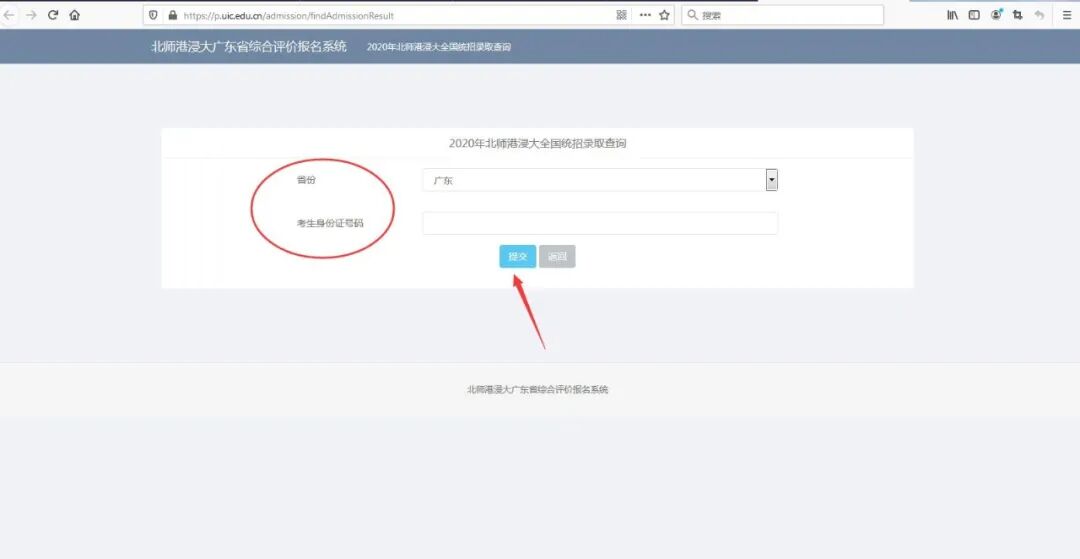Click the form title 2020年北师港浸大全国统招录取查询
Viewport: 1080px width, 559px height.
click(537, 144)
